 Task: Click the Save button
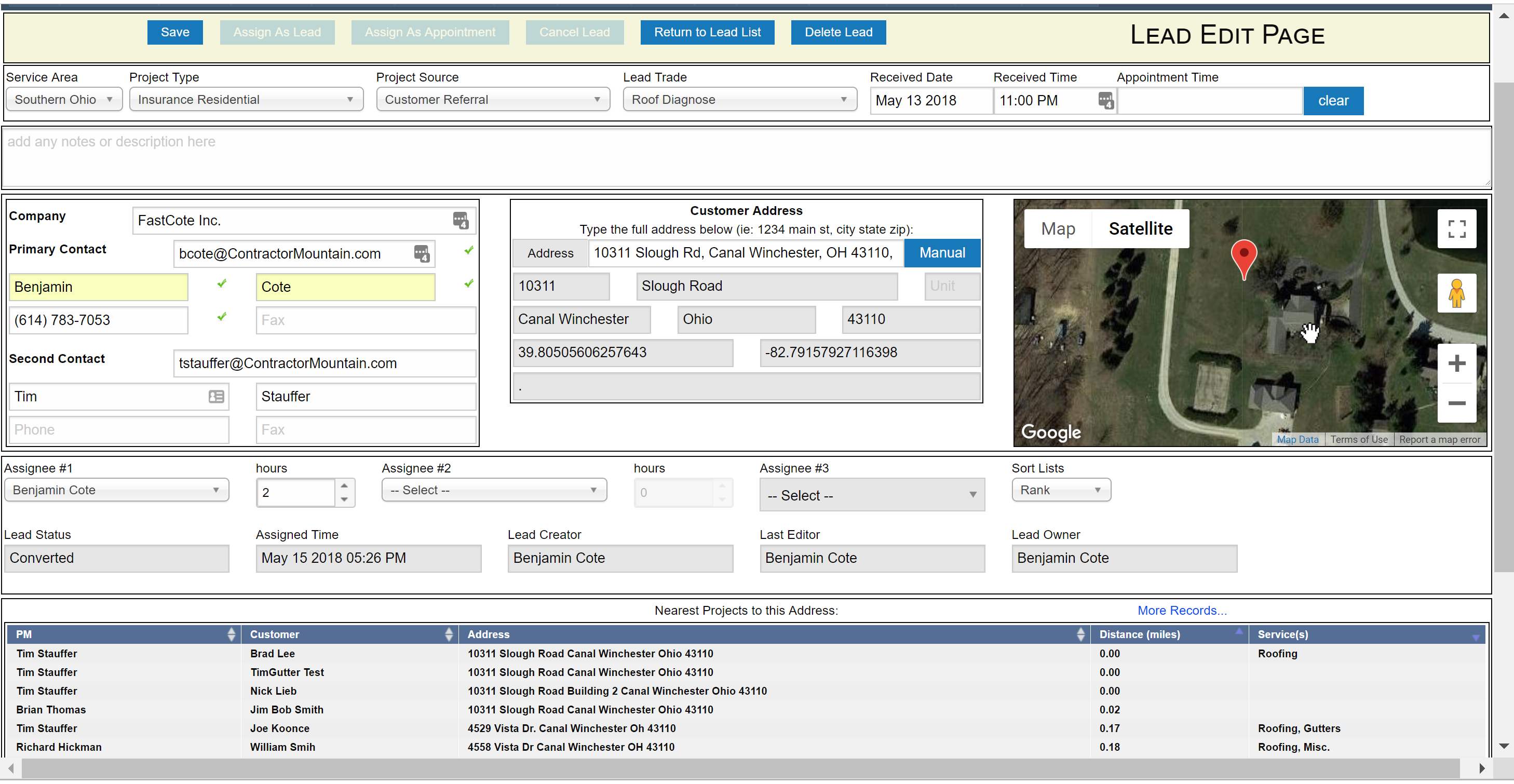pos(175,31)
